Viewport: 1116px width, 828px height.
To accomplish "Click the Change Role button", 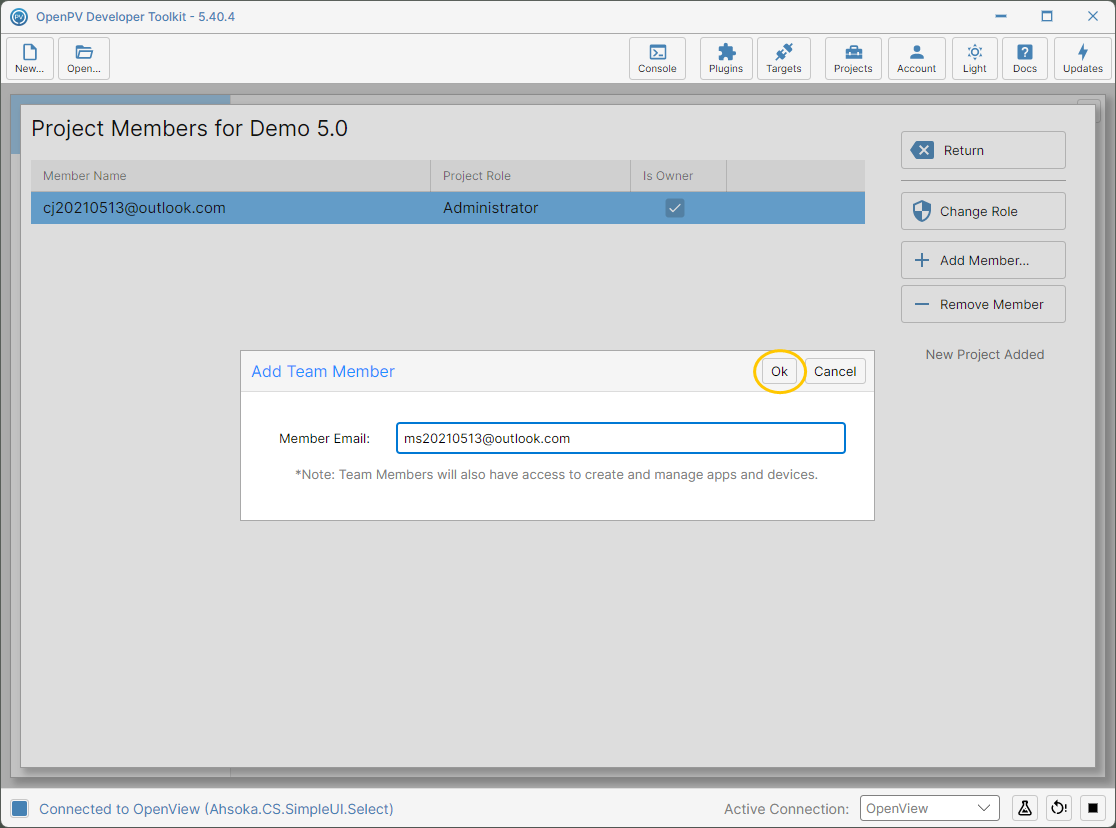I will [983, 211].
